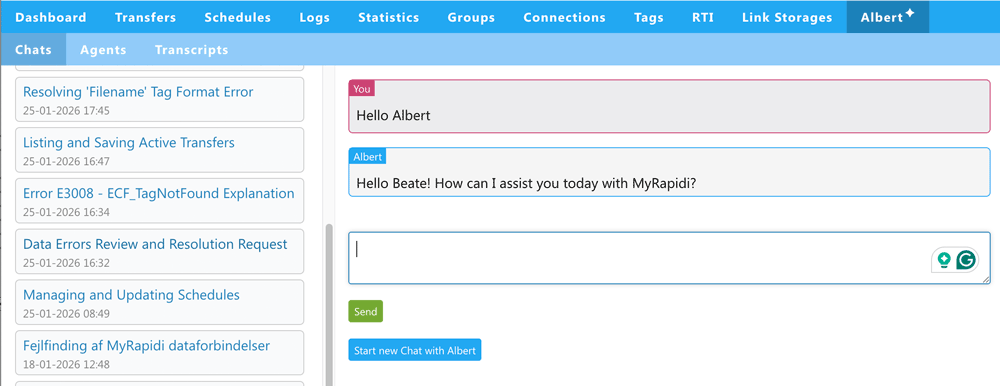Click the Send button
Screen dimensions: 1000x386
pyautogui.click(x=365, y=311)
